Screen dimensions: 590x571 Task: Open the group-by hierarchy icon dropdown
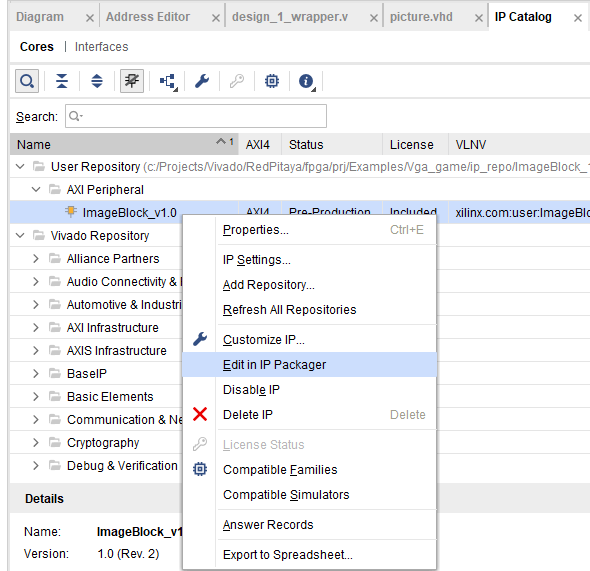click(x=168, y=81)
